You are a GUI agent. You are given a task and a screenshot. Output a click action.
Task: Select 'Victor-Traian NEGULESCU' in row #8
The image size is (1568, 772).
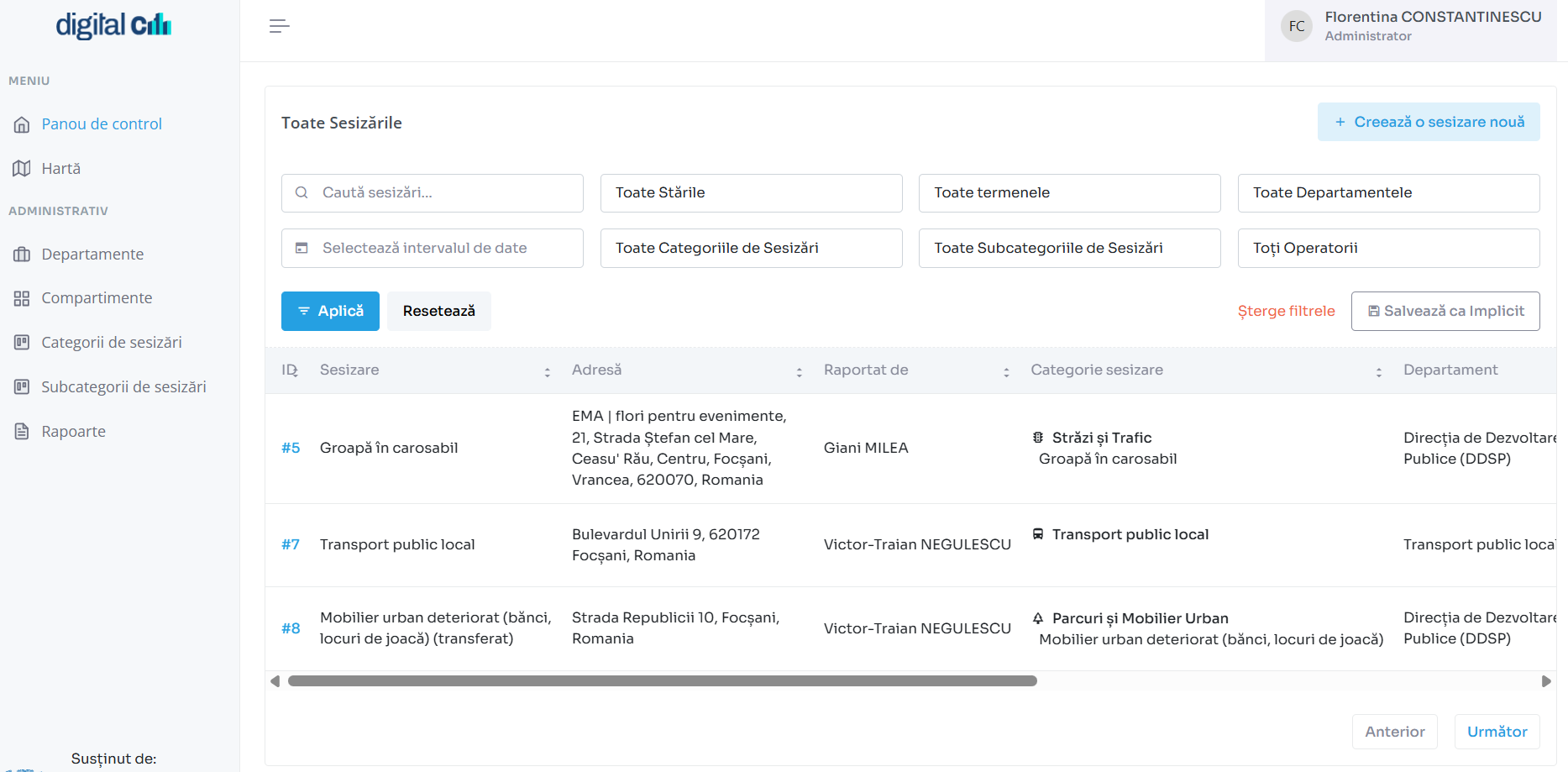click(917, 629)
